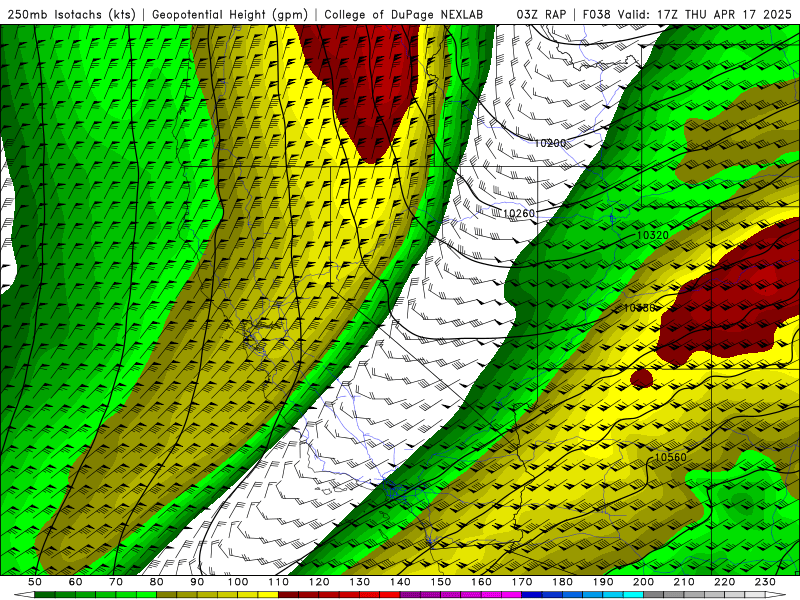Click the 180 value on the color scale
Screen dimensions: 800x600
(x=563, y=582)
